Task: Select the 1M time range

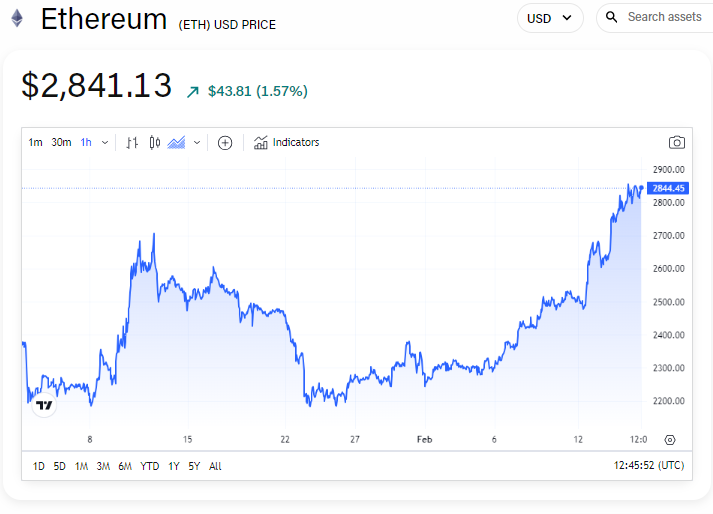Action: pyautogui.click(x=81, y=466)
